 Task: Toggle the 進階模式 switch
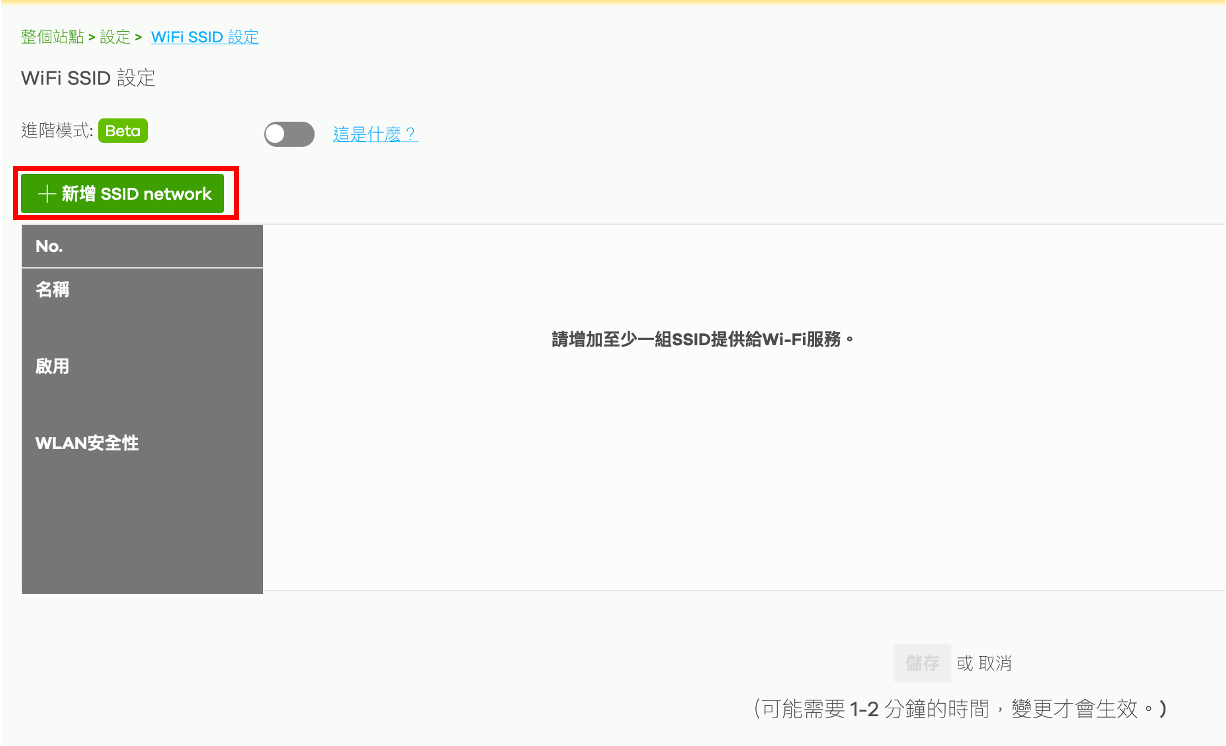(289, 134)
